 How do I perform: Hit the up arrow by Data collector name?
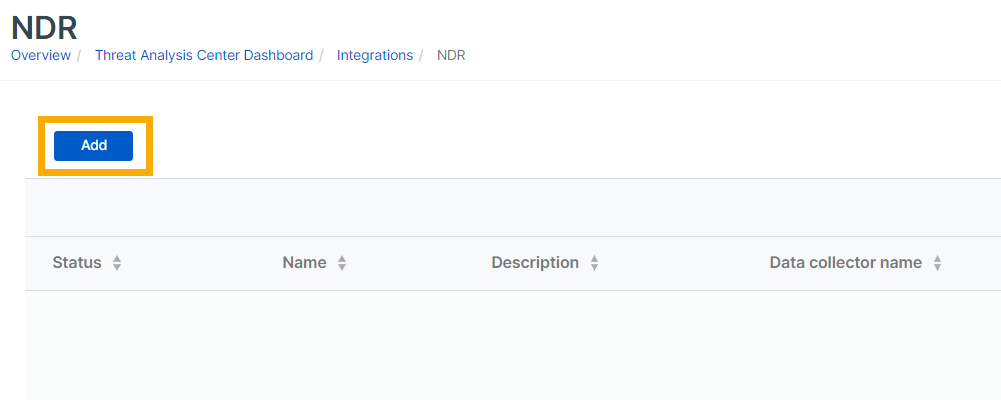[937, 259]
